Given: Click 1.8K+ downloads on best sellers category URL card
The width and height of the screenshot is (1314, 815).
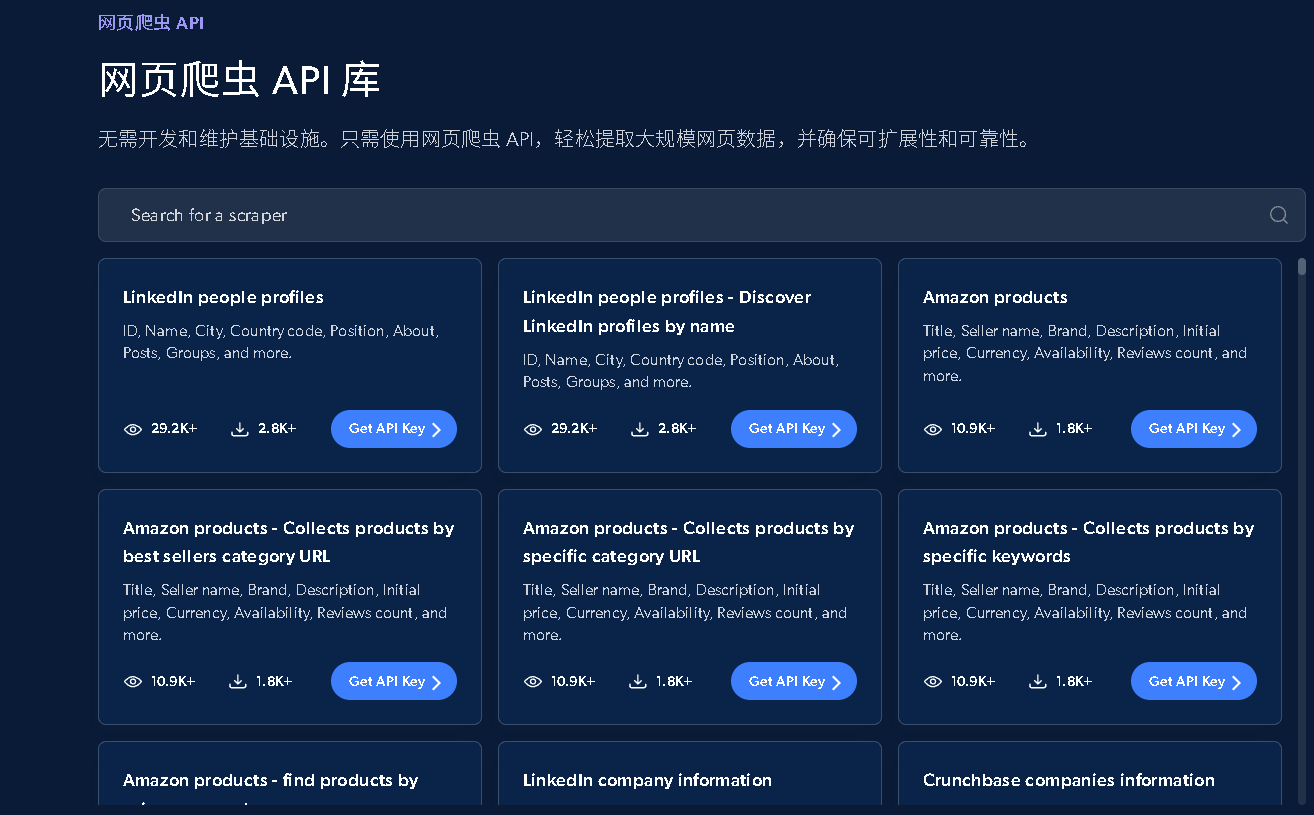Looking at the screenshot, I should pyautogui.click(x=274, y=682).
